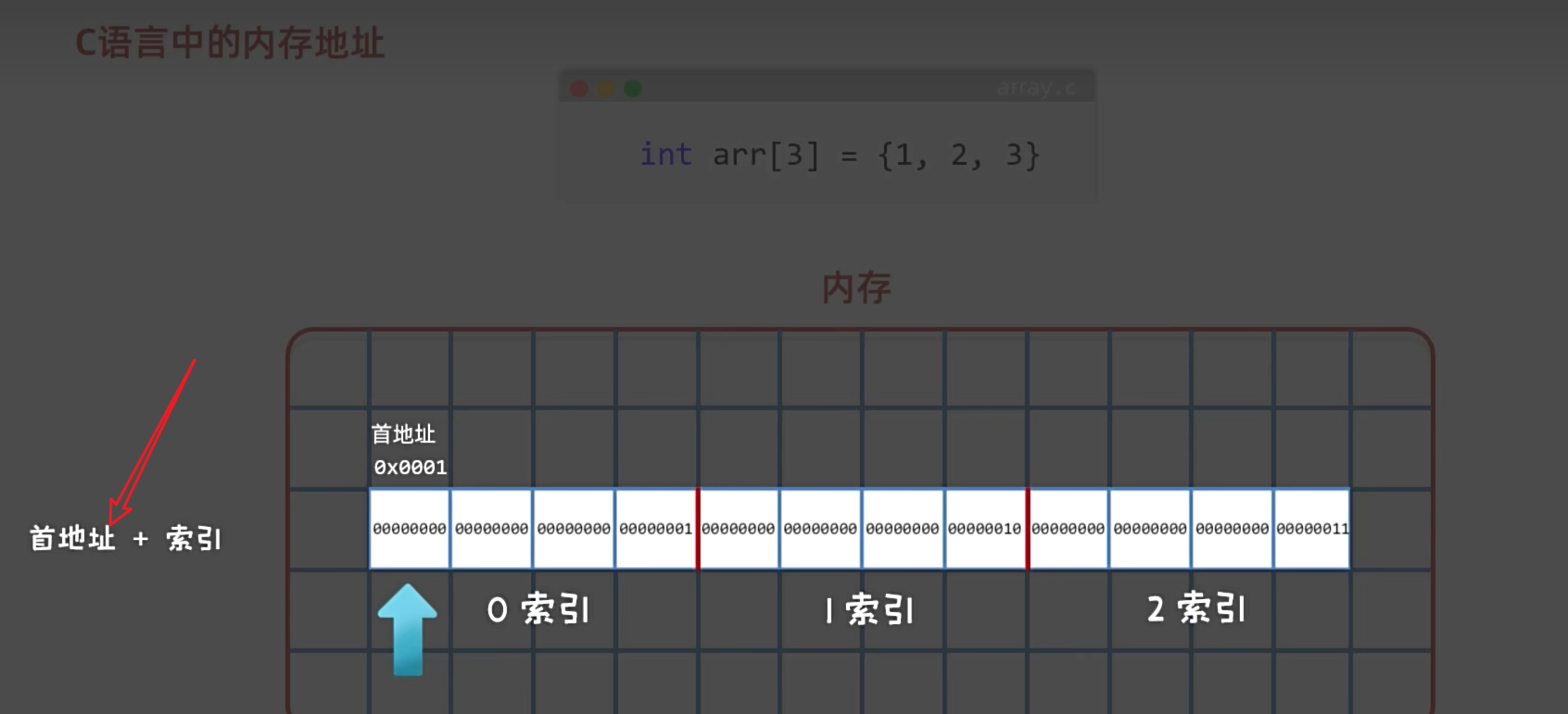The width and height of the screenshot is (1568, 714).
Task: Click the "内存" heading
Action: click(856, 288)
